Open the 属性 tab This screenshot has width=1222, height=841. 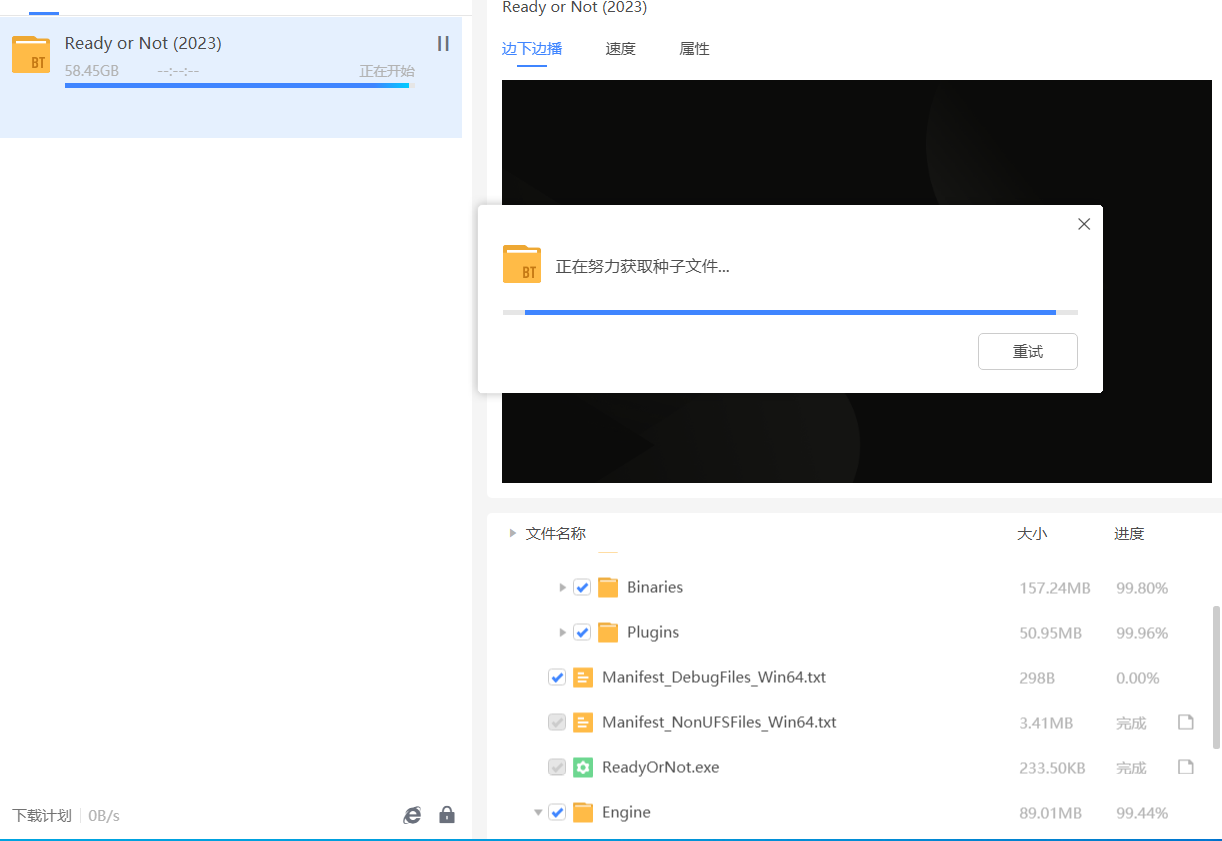tap(694, 49)
